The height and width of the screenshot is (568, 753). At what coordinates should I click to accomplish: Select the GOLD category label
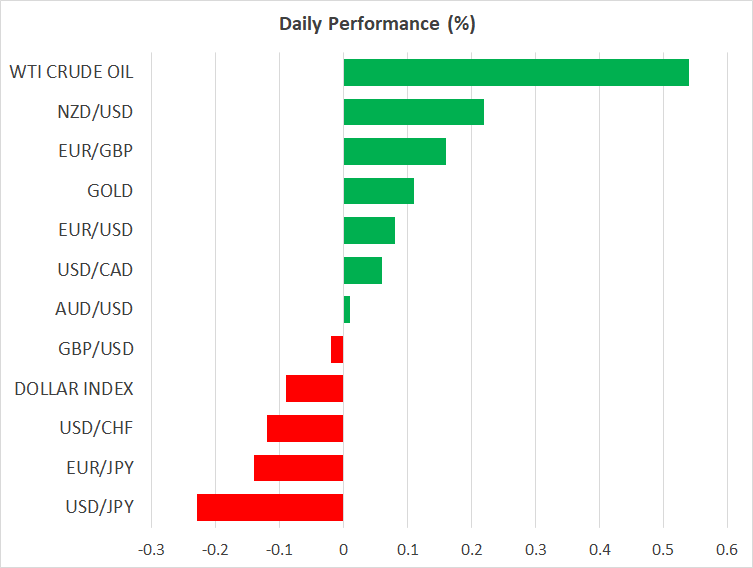coord(111,190)
